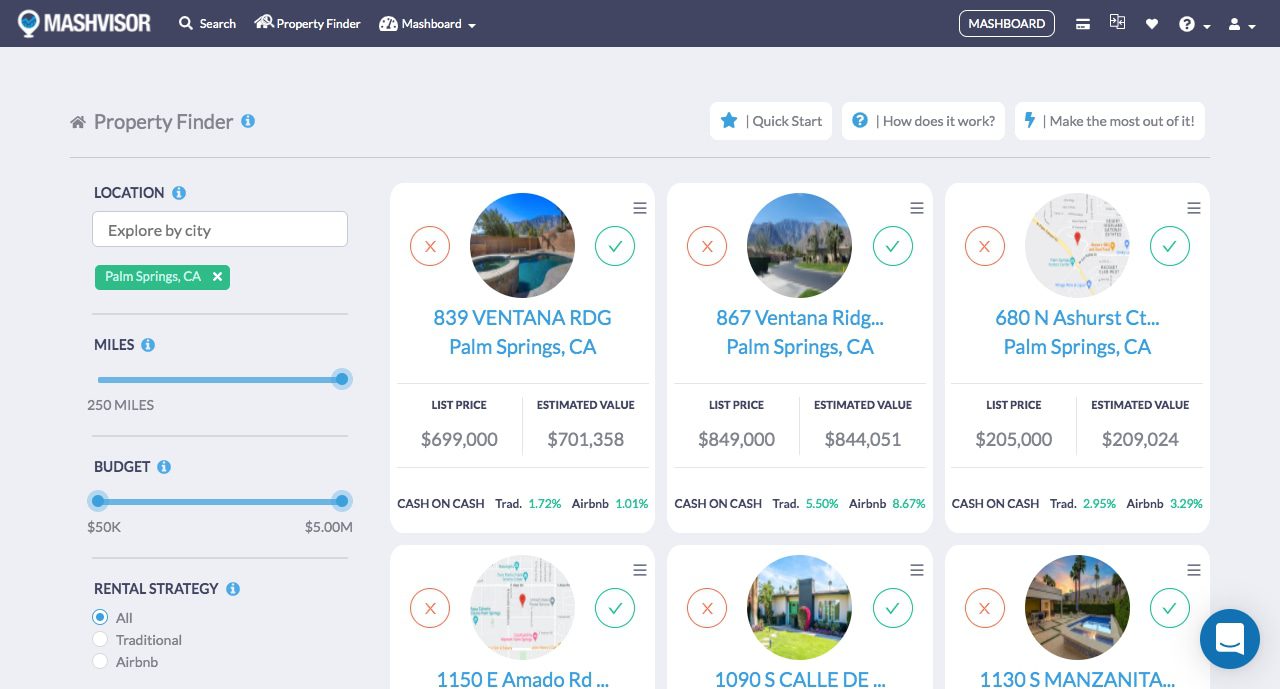The width and height of the screenshot is (1280, 689).
Task: Reject the 867 Ventana Ridge property
Action: click(707, 246)
